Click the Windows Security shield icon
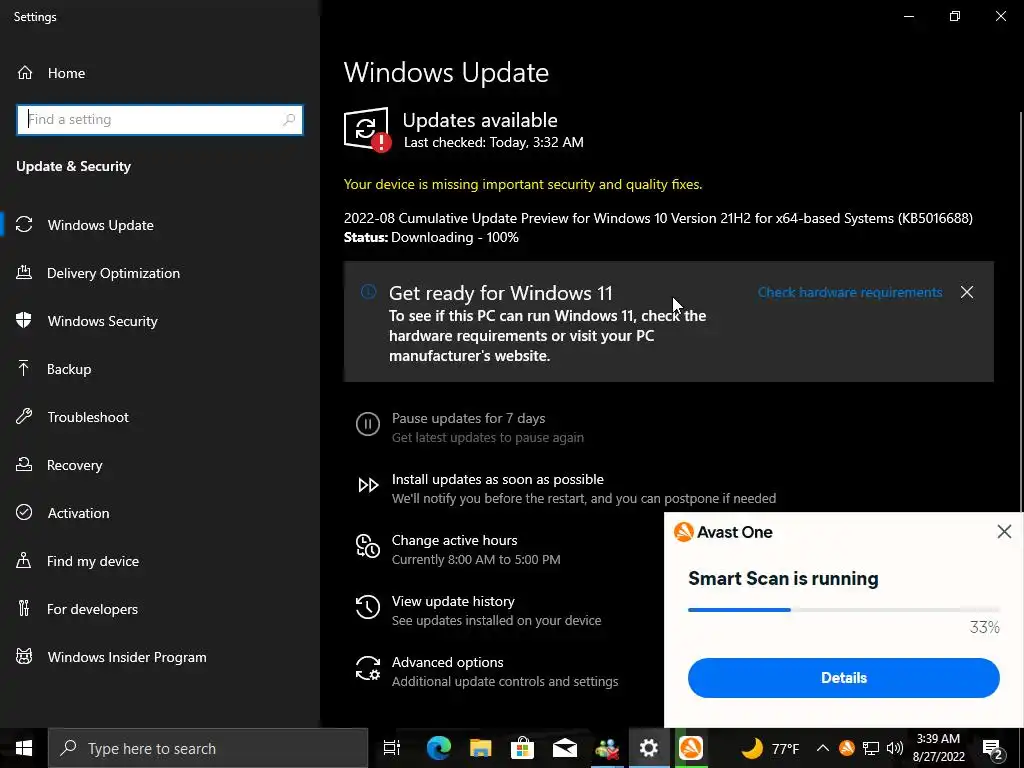 [24, 321]
